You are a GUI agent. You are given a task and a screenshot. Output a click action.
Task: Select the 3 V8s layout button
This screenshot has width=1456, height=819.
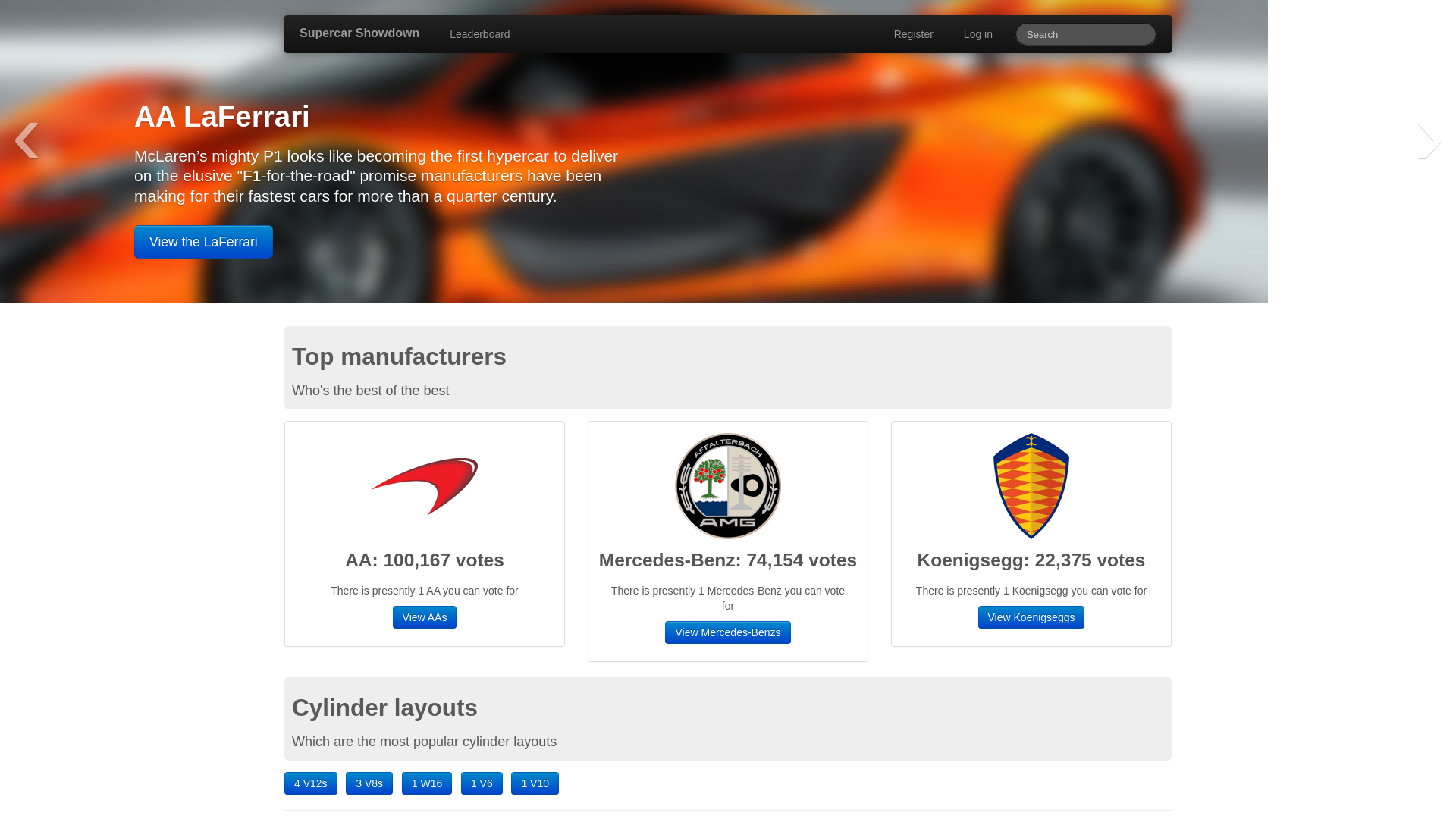(369, 783)
